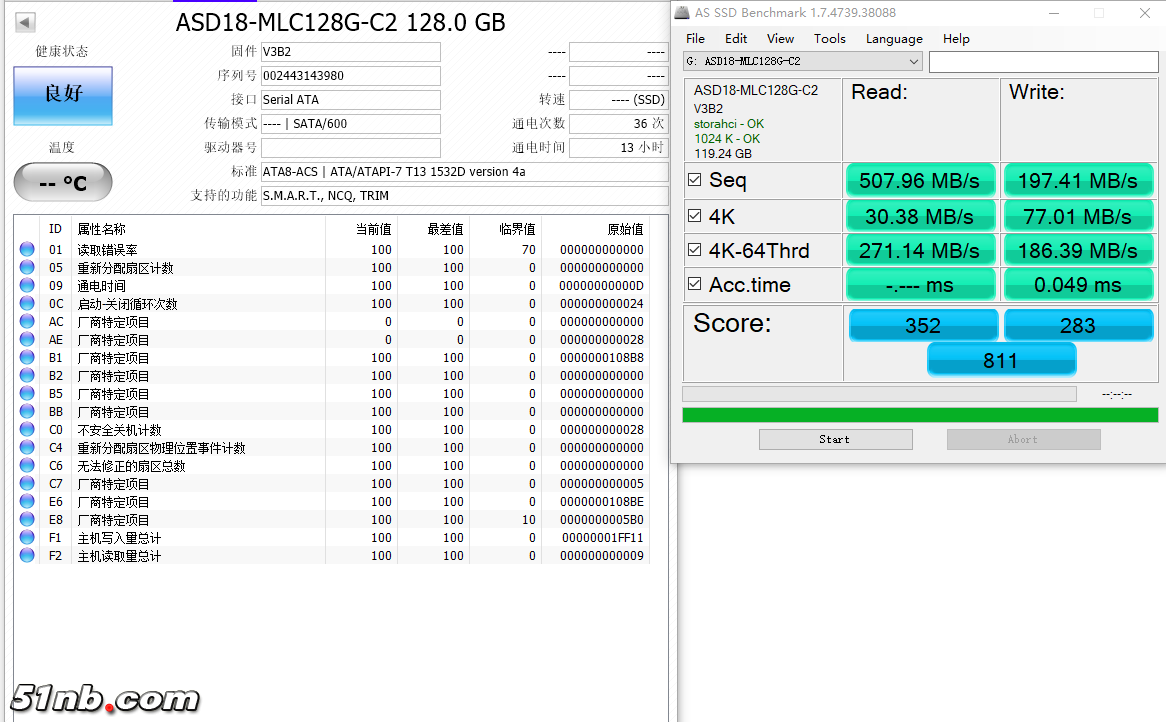The image size is (1166, 722).
Task: Click the green benchmark progress bar
Action: (x=919, y=415)
